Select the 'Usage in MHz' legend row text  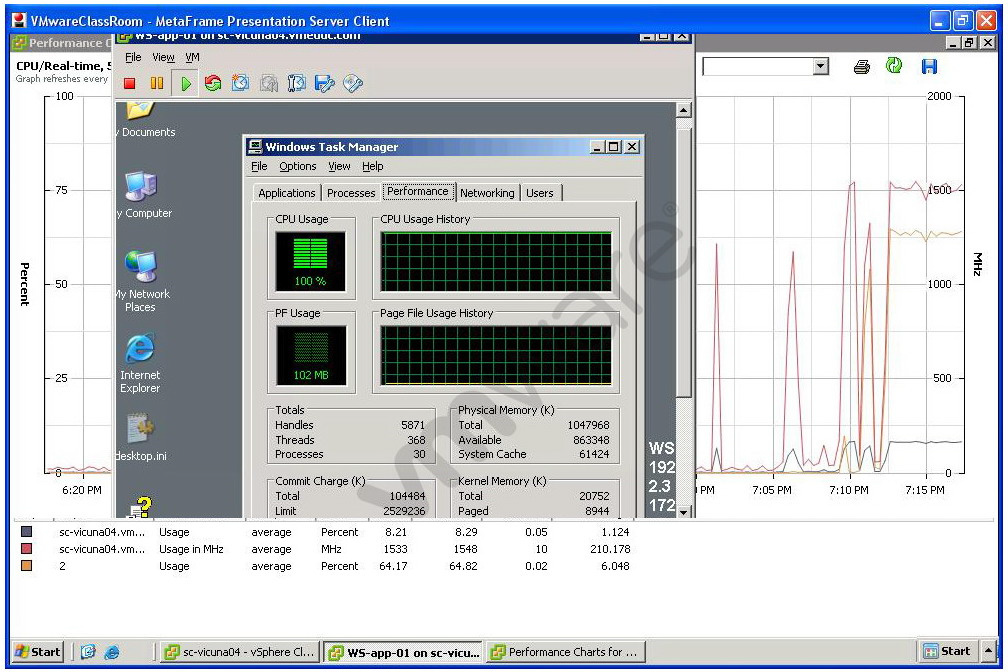click(x=191, y=549)
